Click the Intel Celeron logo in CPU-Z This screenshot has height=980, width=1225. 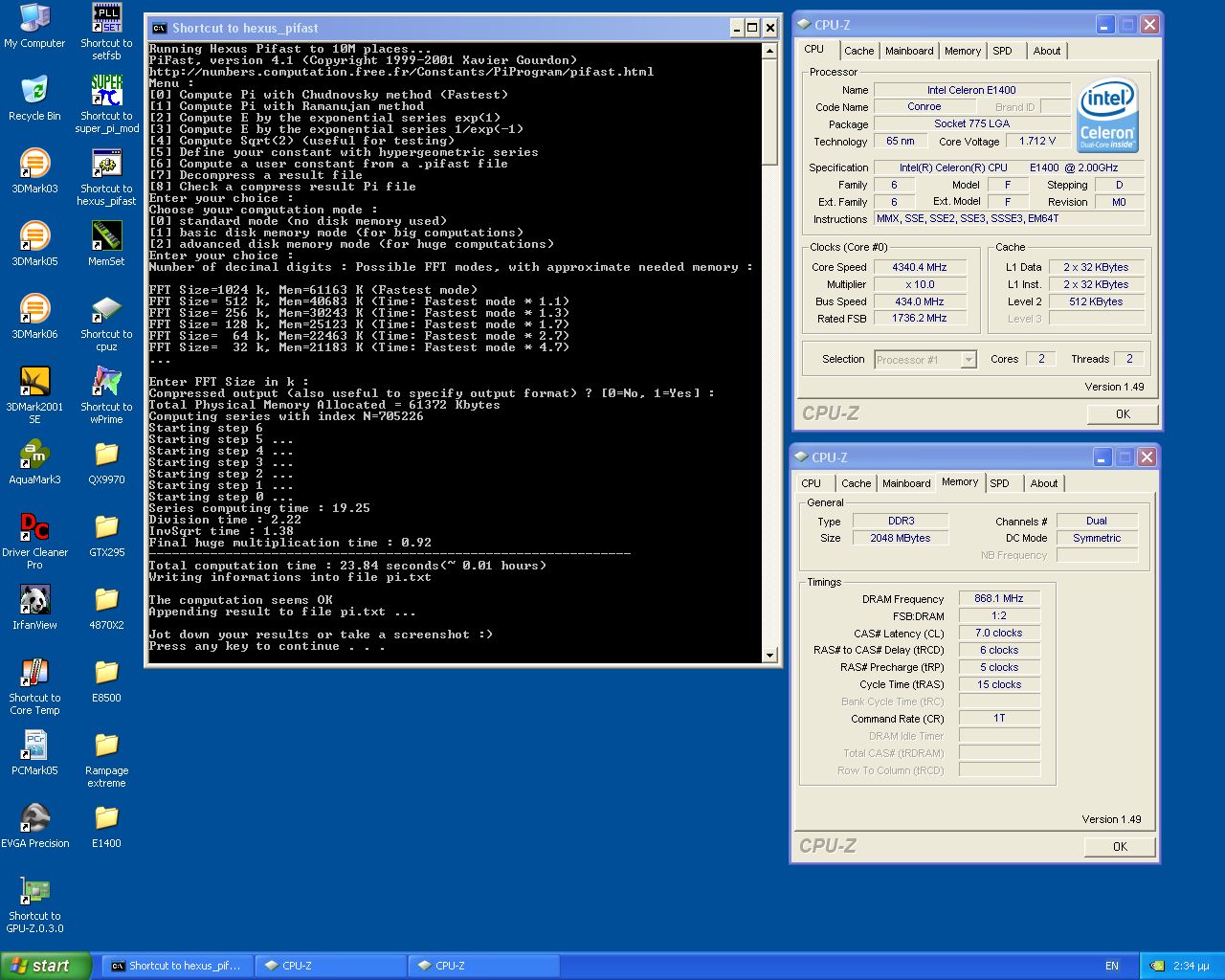(1108, 116)
